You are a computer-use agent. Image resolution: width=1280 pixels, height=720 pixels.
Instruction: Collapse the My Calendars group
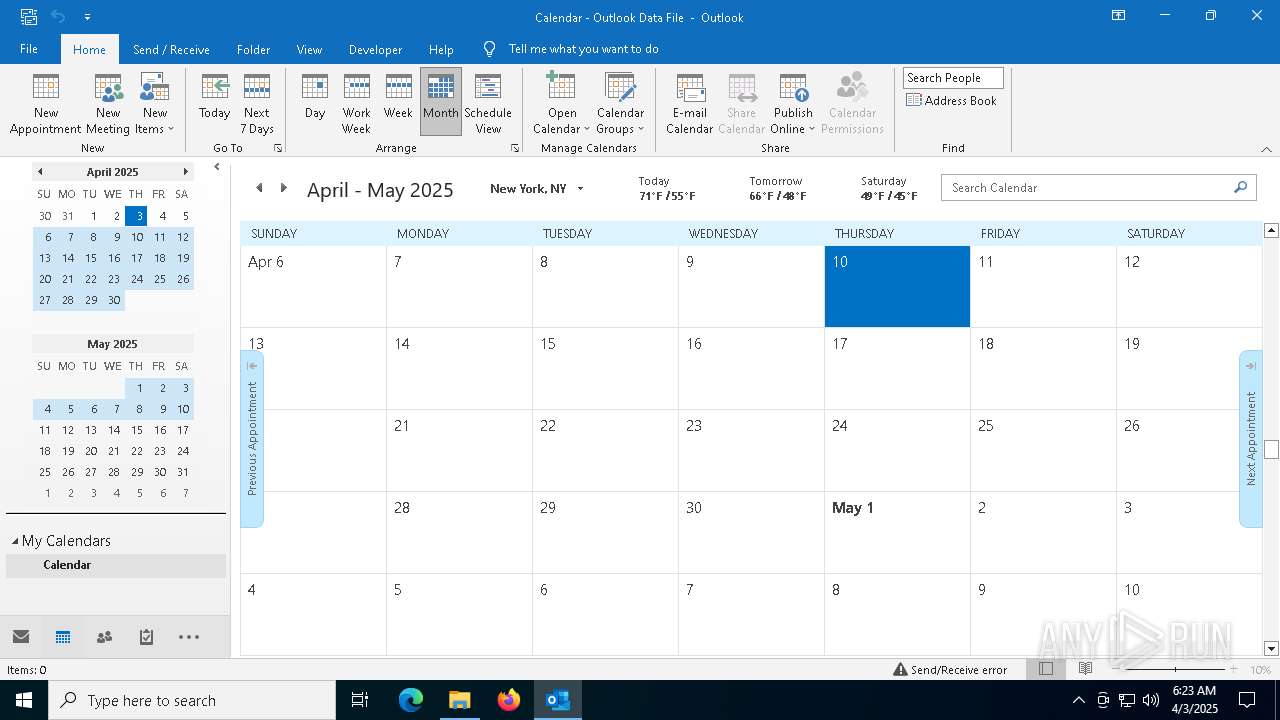[15, 541]
